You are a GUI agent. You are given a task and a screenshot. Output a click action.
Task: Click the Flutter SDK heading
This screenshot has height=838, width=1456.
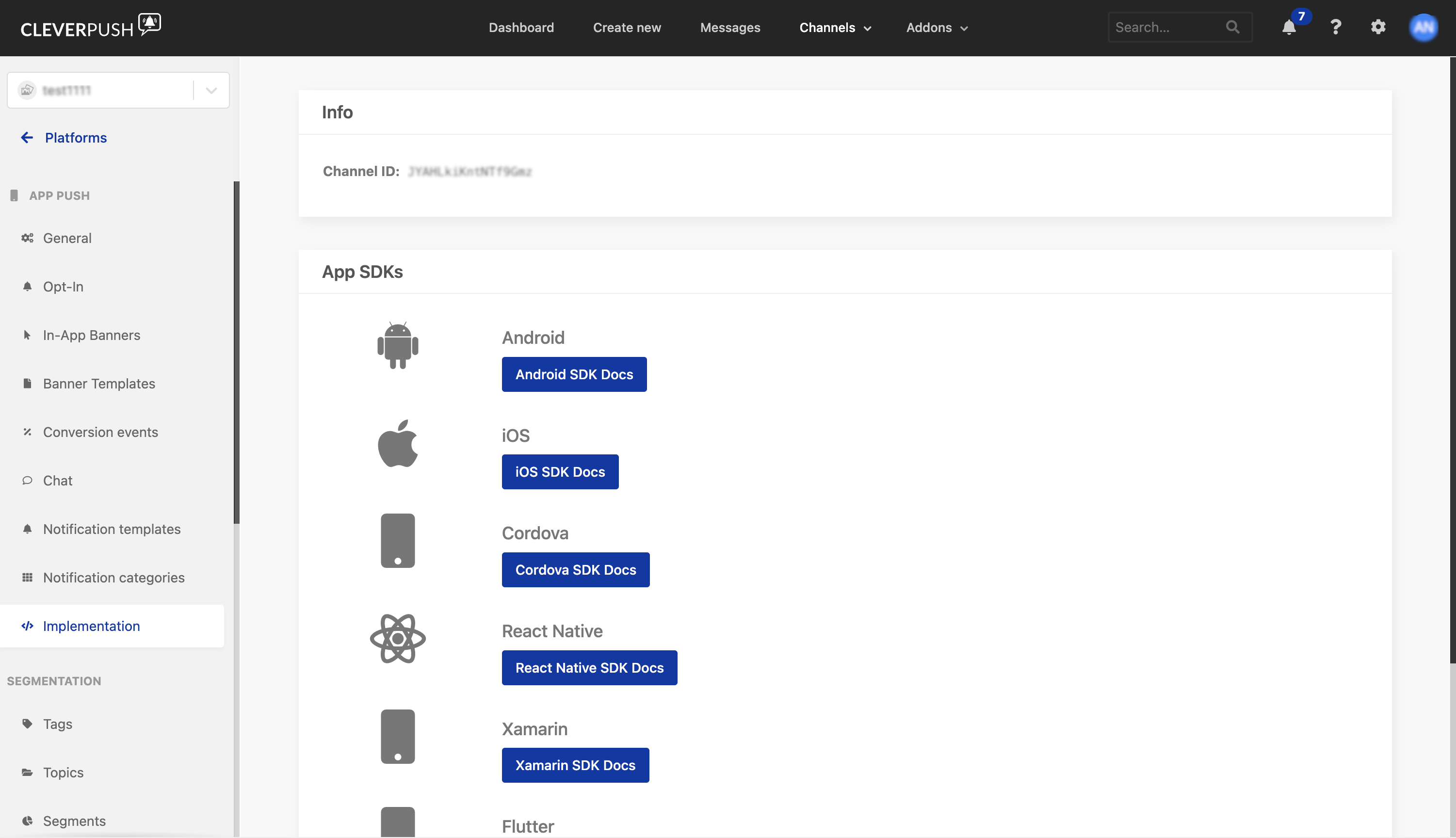point(528,826)
